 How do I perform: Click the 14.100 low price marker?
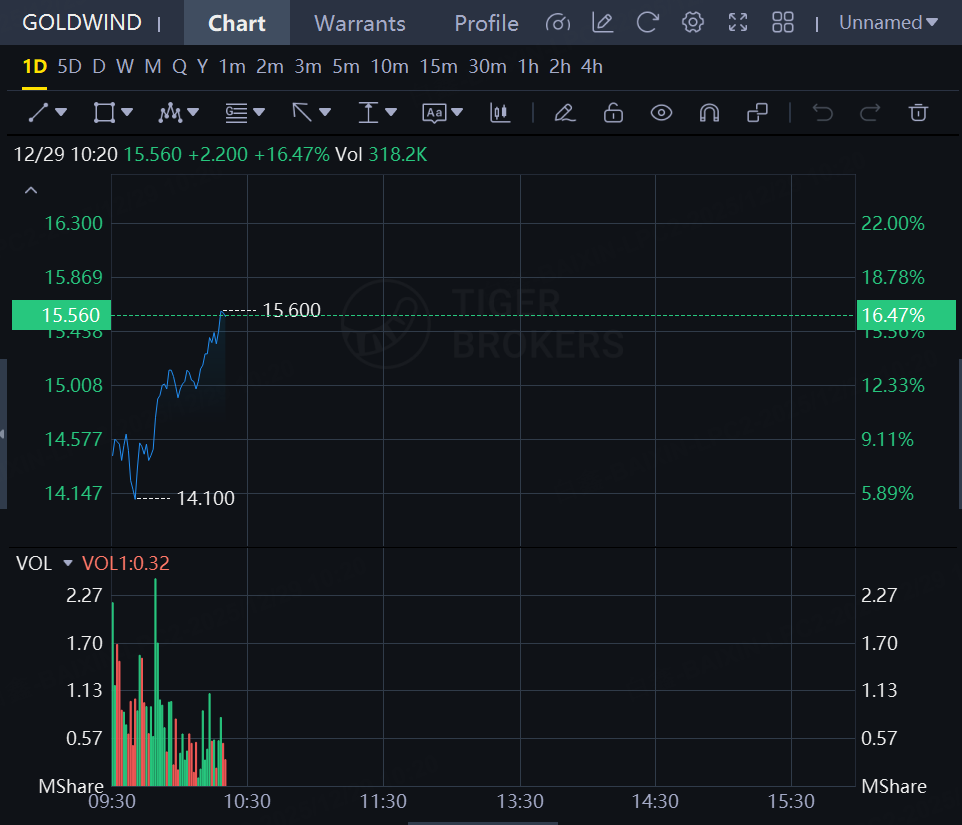coord(206,498)
